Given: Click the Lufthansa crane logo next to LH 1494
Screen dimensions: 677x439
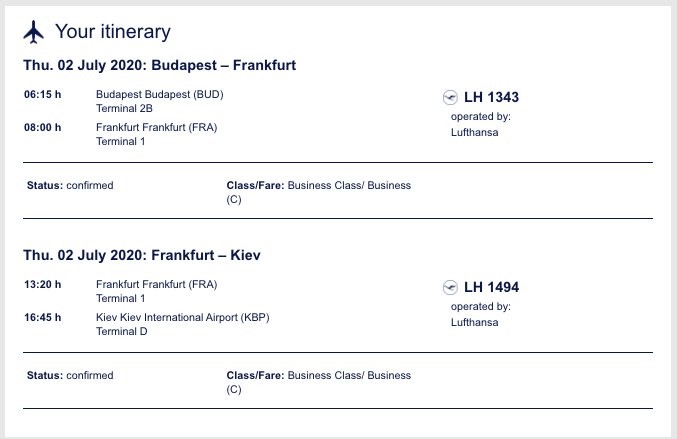Looking at the screenshot, I should pos(450,287).
